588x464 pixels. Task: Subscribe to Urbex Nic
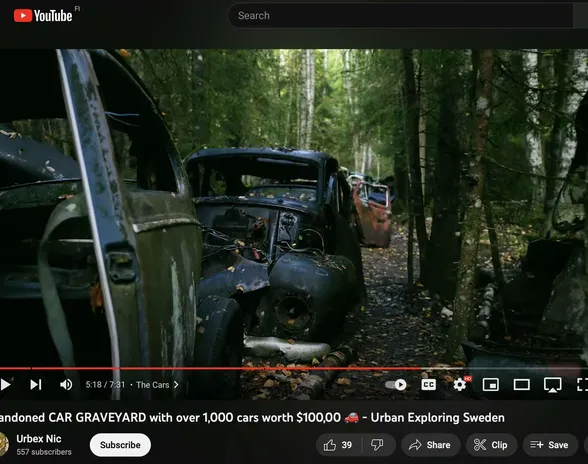(x=120, y=445)
